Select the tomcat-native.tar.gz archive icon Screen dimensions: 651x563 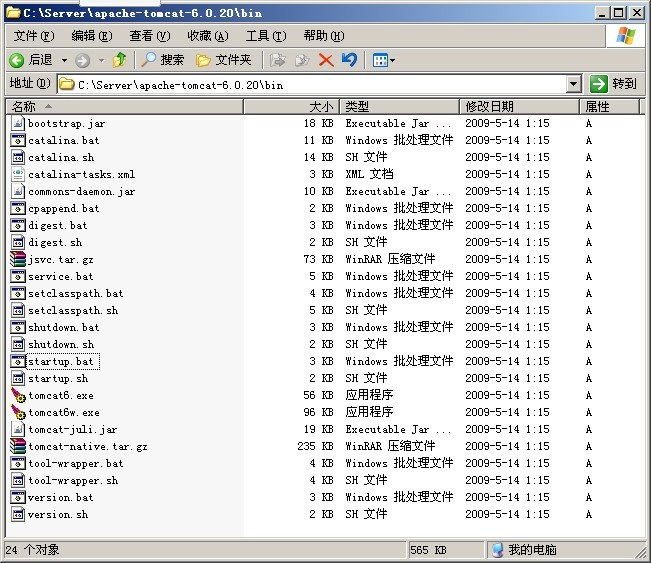(x=17, y=446)
